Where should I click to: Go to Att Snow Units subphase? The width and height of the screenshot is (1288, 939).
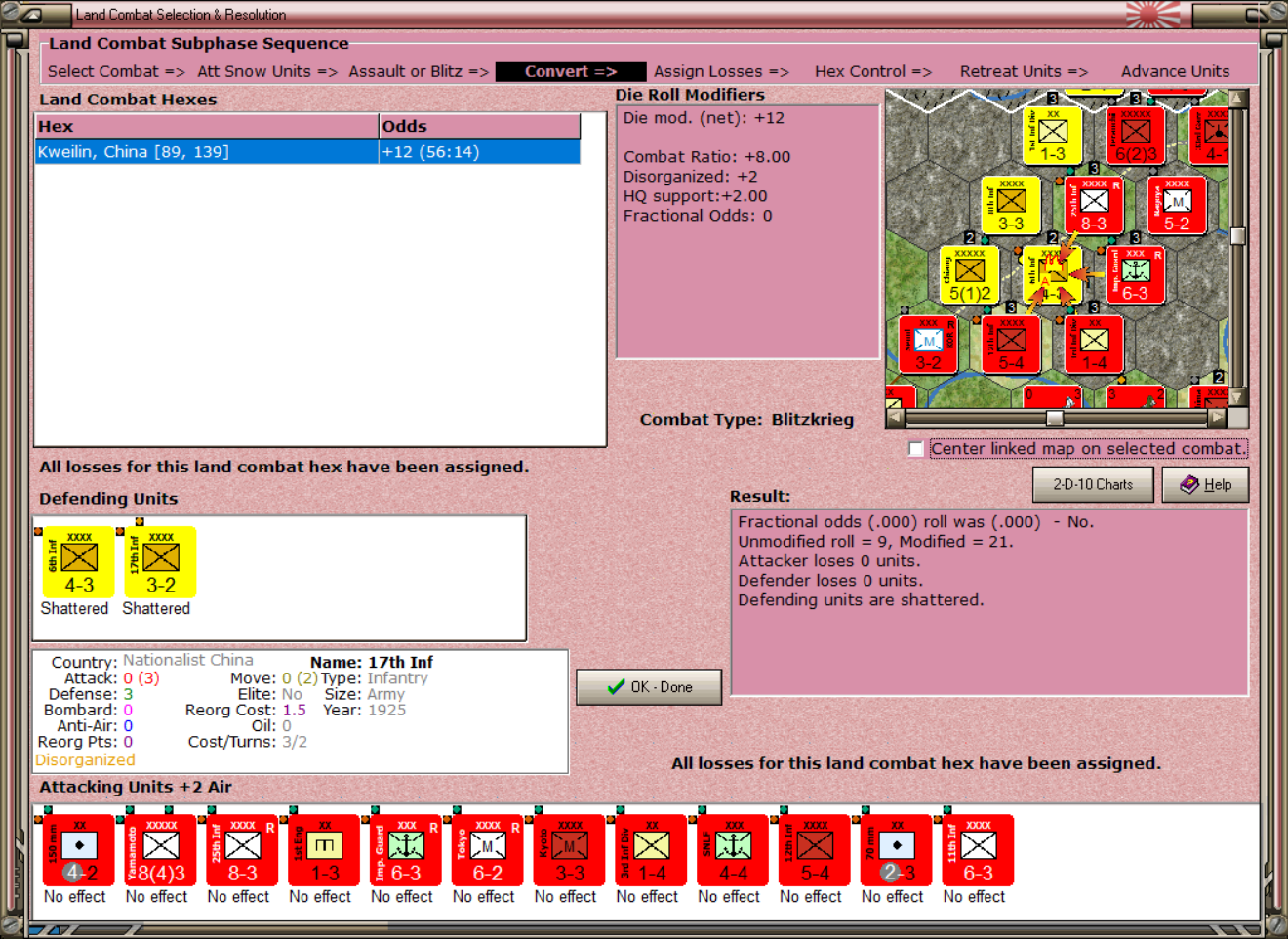267,71
